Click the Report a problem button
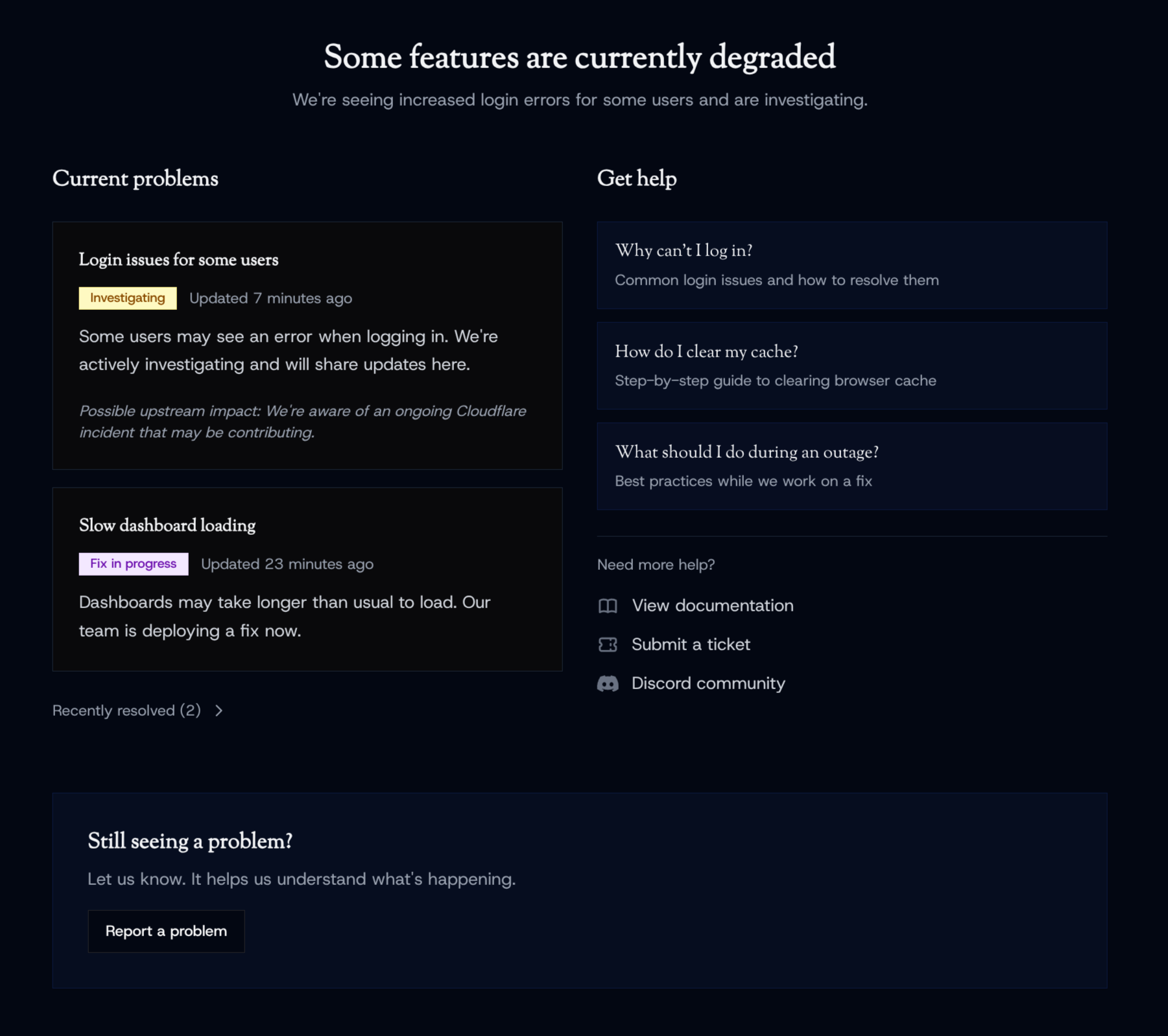 coord(166,931)
